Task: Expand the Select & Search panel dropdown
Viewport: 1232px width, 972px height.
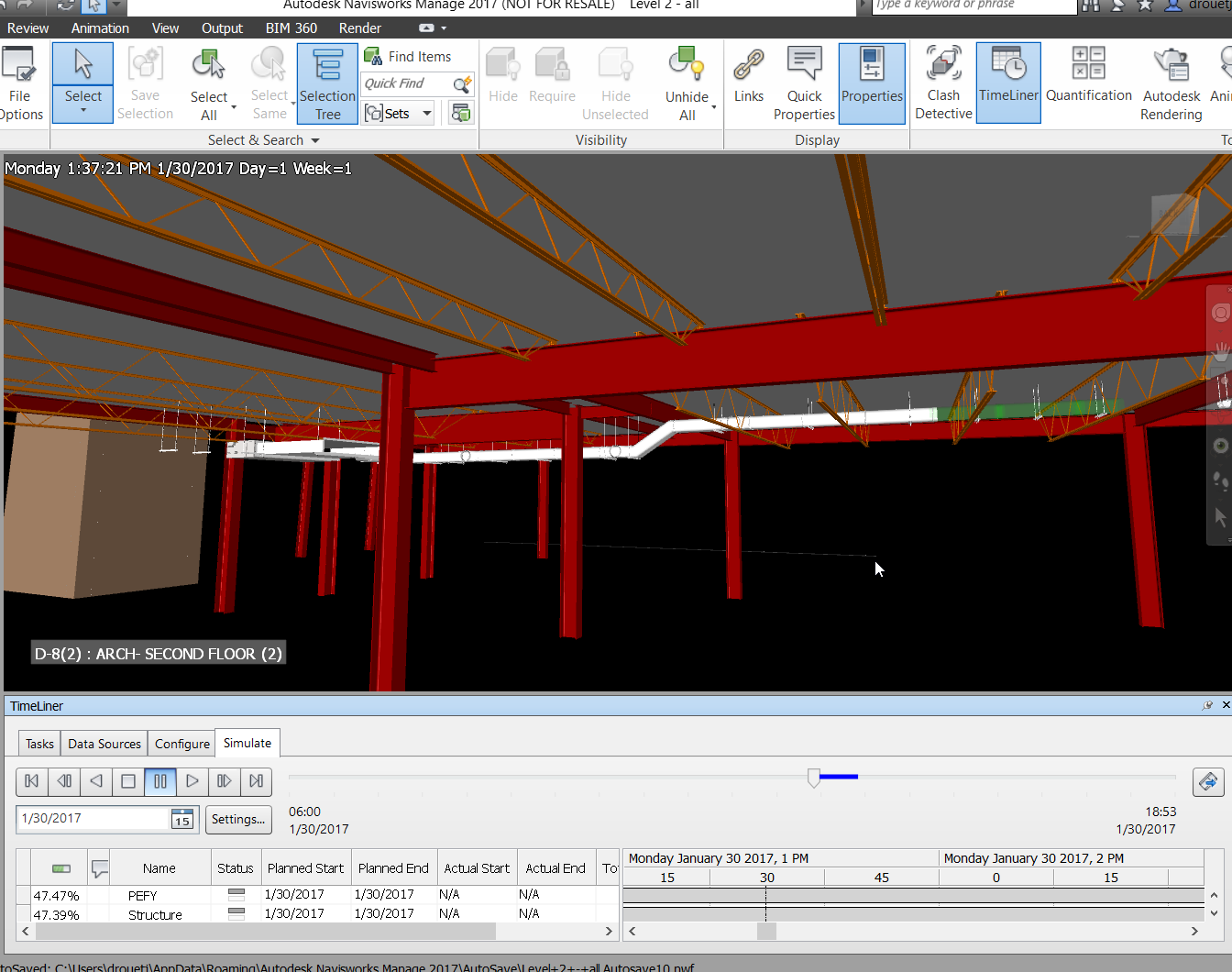Action: click(x=316, y=139)
